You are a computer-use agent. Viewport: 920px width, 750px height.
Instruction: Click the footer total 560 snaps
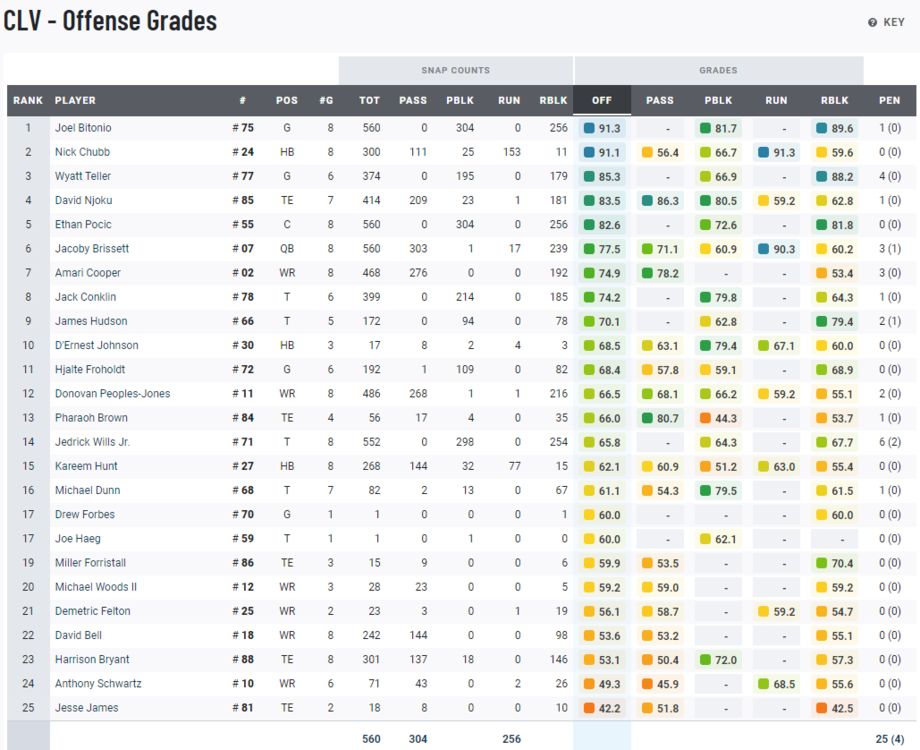tap(371, 739)
